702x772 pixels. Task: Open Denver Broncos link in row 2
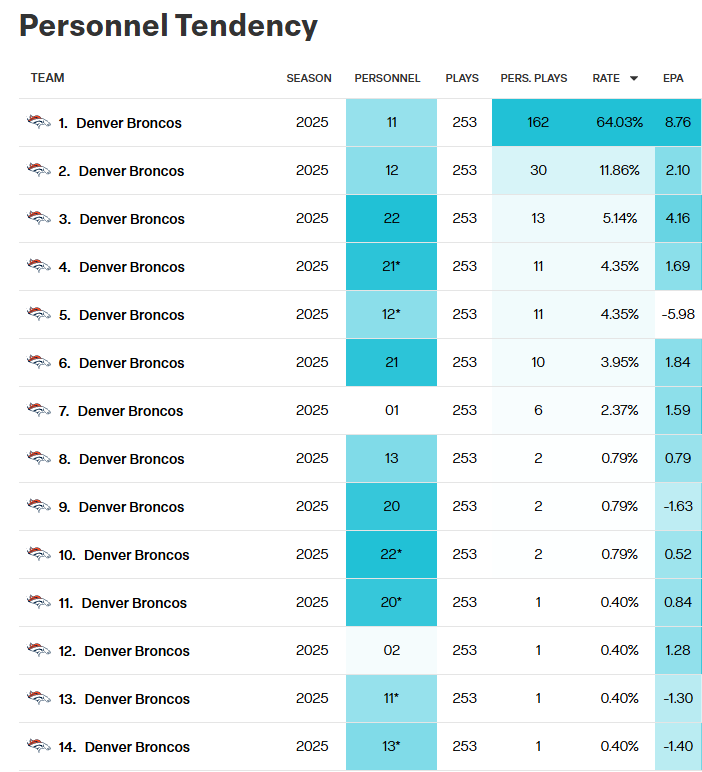[131, 171]
